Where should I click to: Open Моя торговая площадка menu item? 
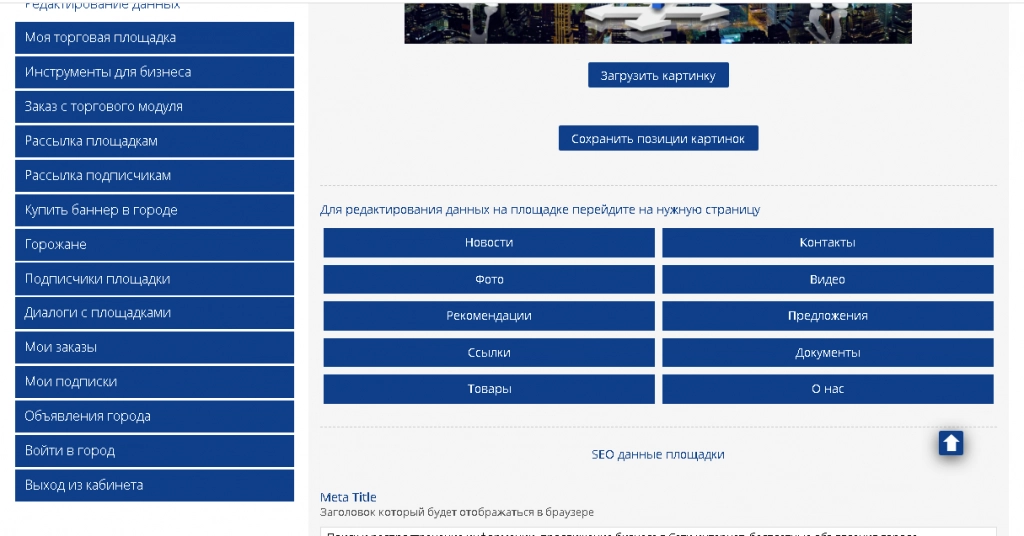click(154, 38)
